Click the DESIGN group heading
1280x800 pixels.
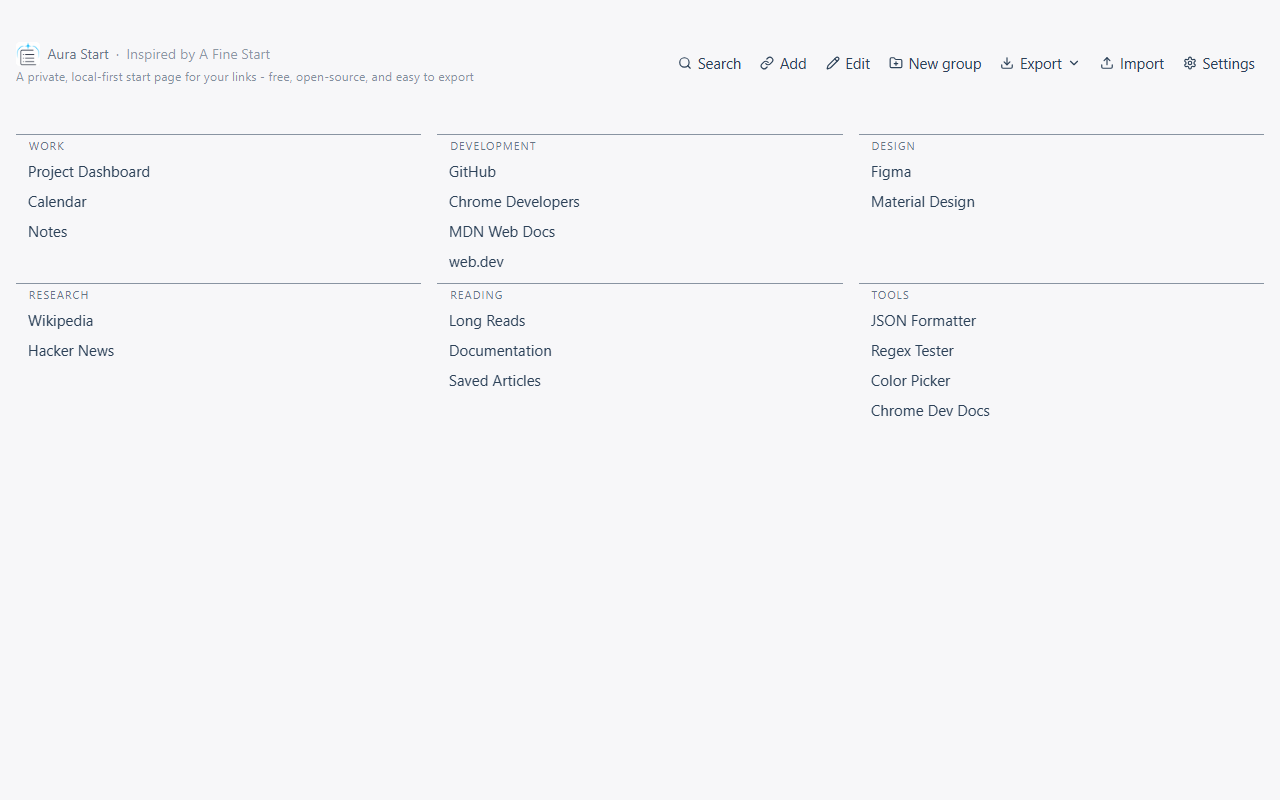coord(893,146)
